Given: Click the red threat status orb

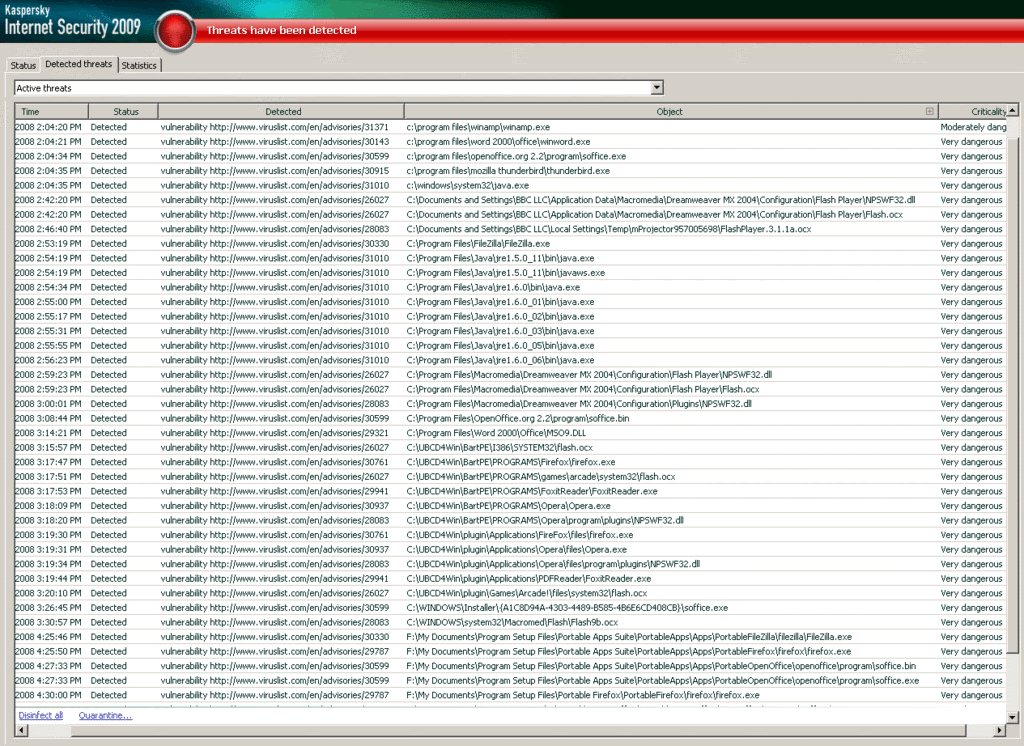Looking at the screenshot, I should (x=175, y=31).
